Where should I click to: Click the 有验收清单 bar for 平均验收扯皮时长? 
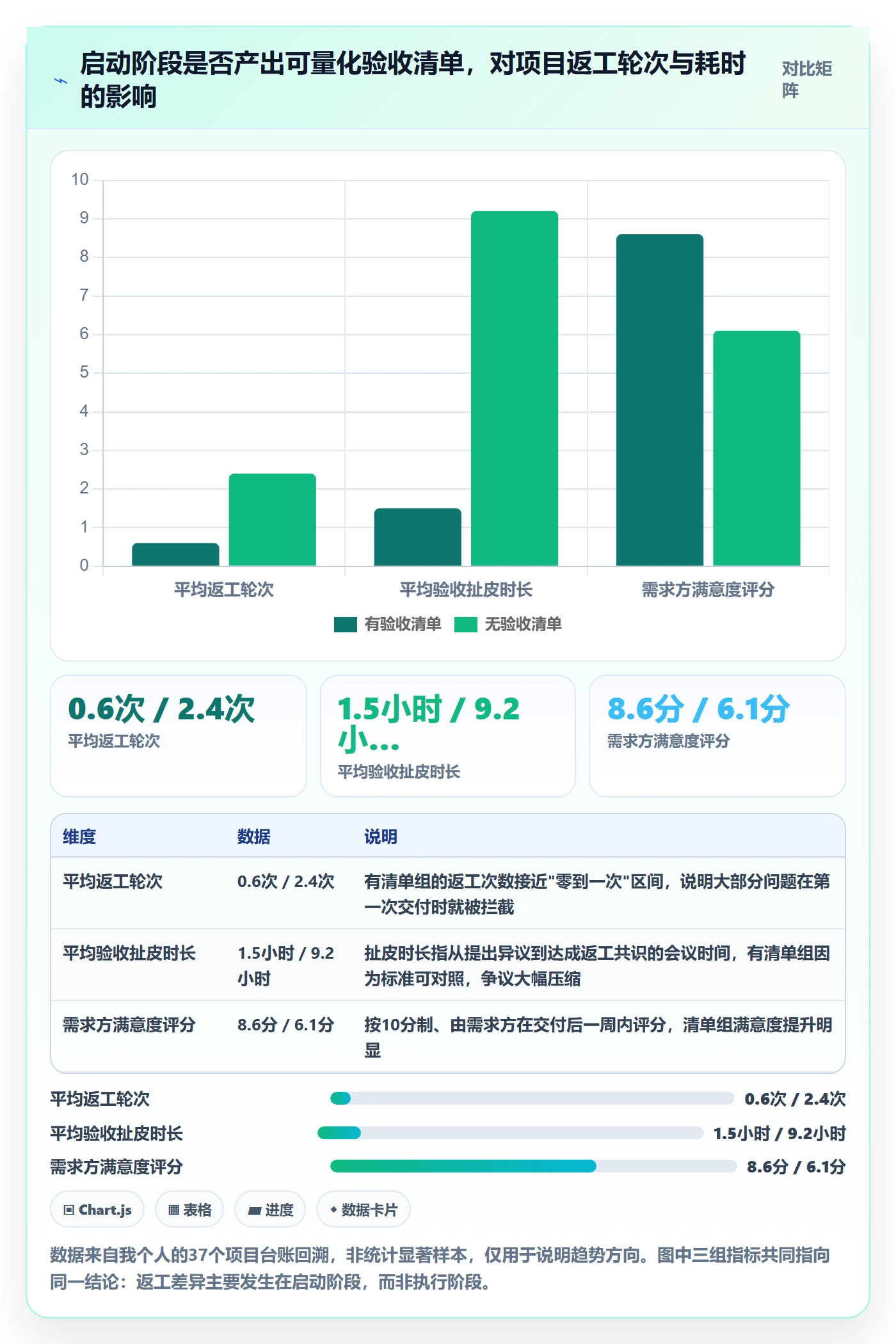[418, 537]
